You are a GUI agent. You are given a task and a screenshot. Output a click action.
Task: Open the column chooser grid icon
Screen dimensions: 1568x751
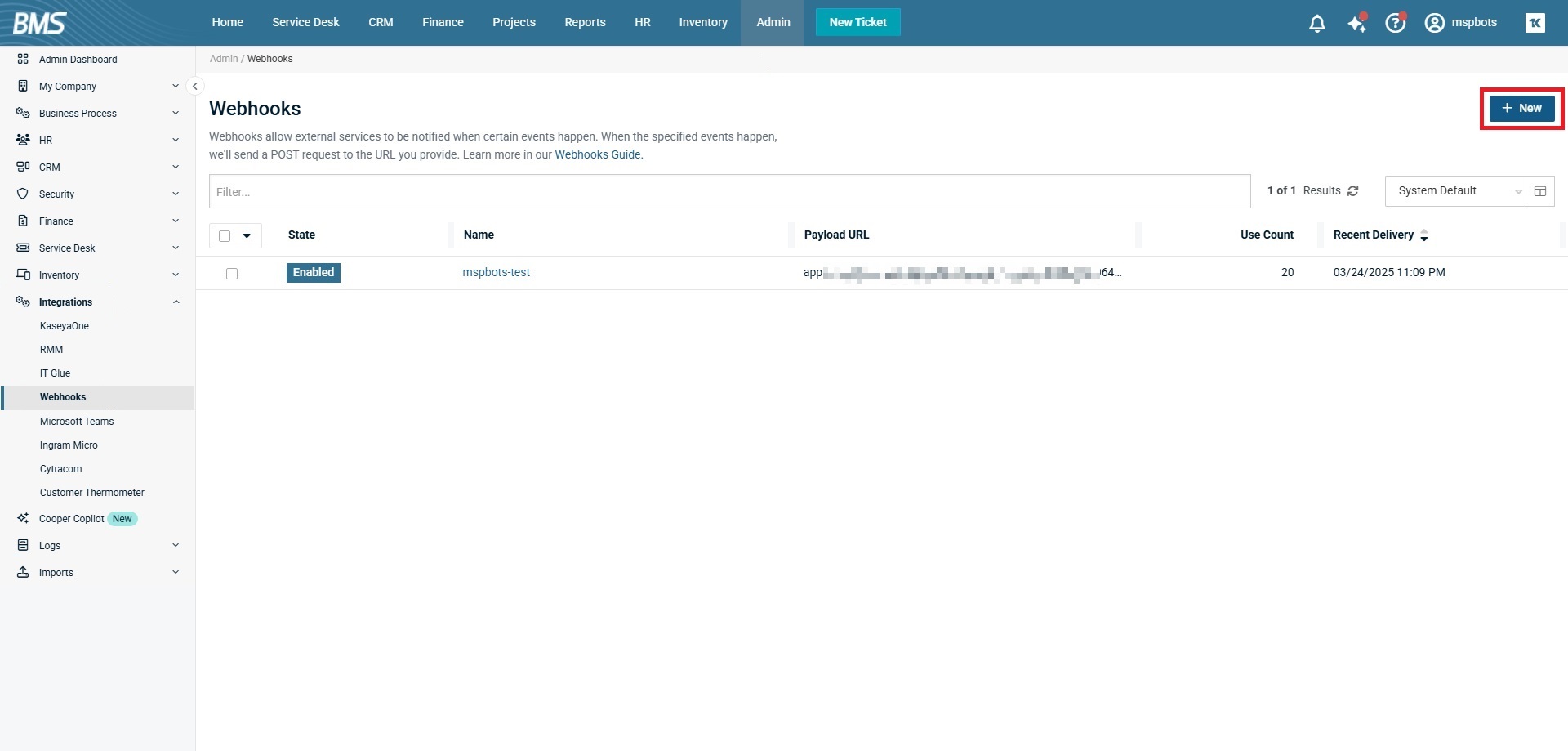(1539, 191)
